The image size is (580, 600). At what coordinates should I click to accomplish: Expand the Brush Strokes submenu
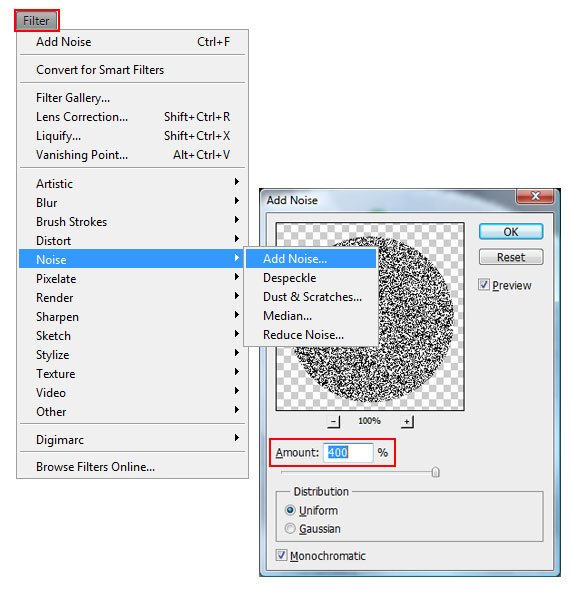(x=133, y=222)
